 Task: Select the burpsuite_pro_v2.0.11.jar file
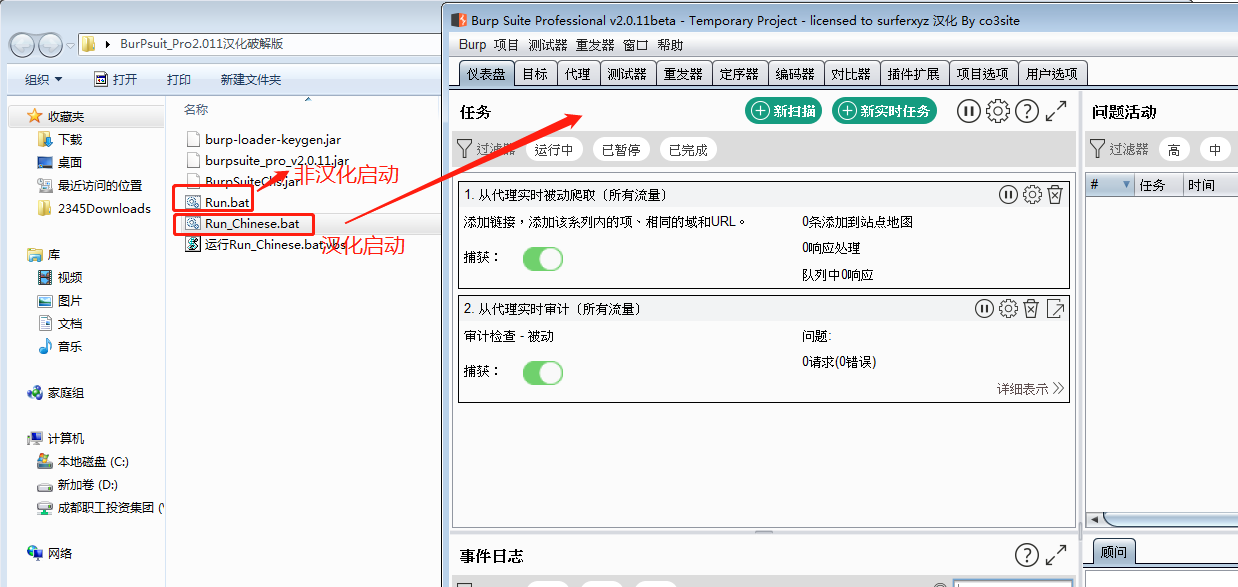coord(277,160)
